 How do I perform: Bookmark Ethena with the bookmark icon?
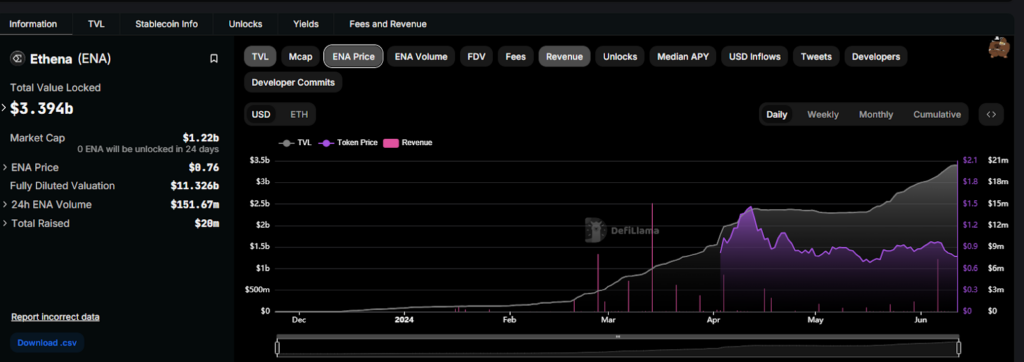click(x=214, y=59)
